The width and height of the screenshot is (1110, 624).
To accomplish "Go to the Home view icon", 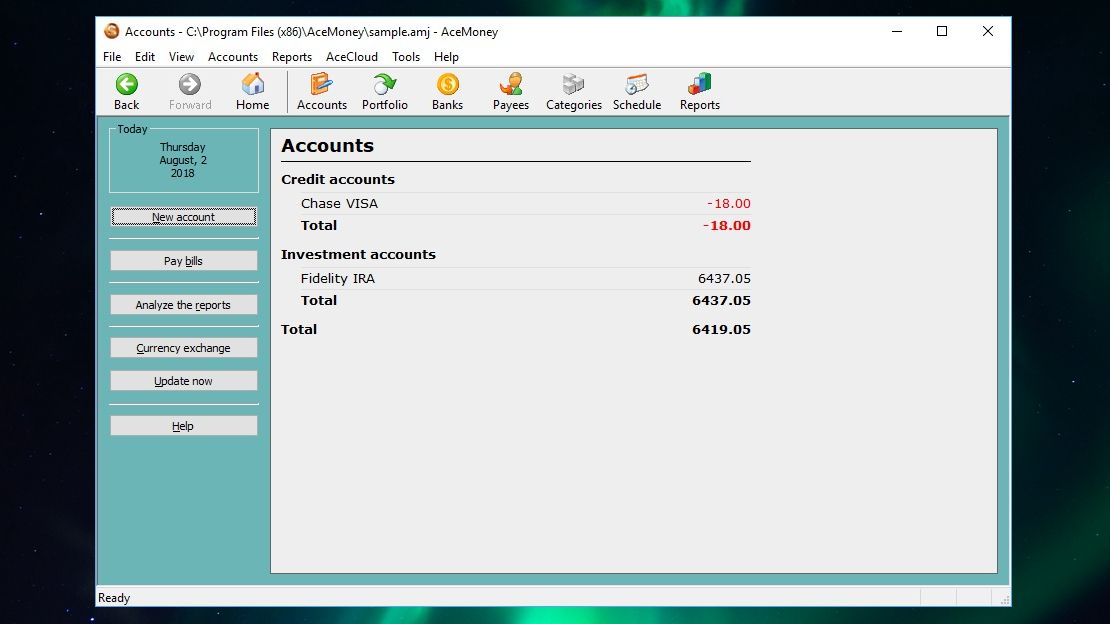I will coord(253,84).
